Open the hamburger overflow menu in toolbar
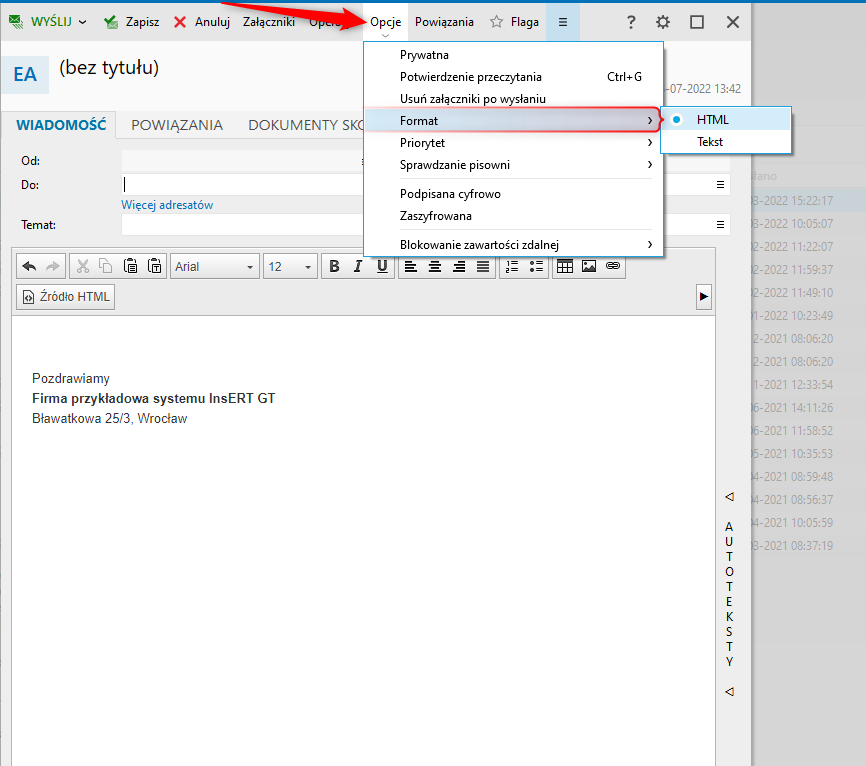This screenshot has width=866, height=766. [x=563, y=22]
